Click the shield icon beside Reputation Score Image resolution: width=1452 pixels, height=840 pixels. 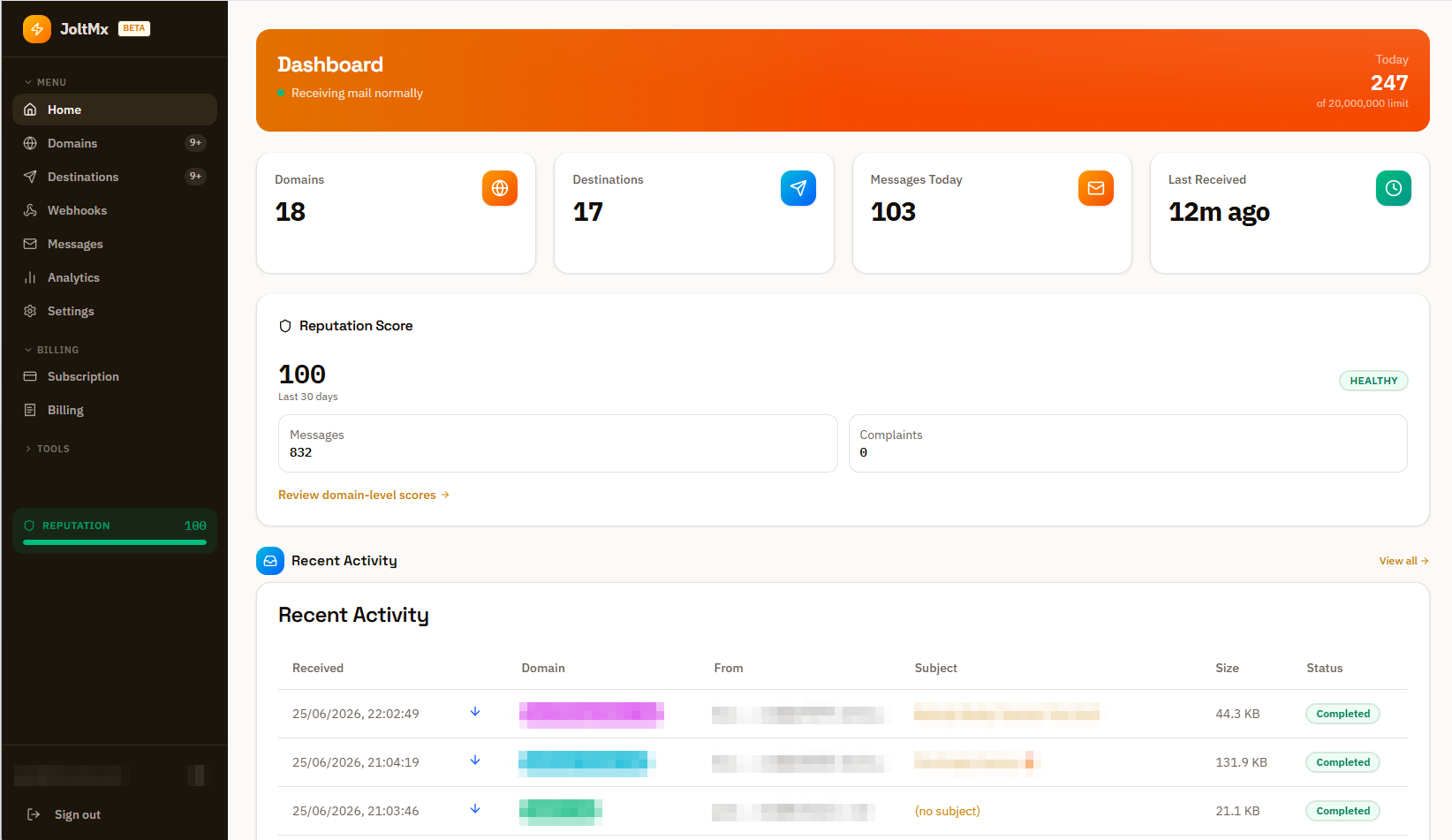pyautogui.click(x=285, y=326)
